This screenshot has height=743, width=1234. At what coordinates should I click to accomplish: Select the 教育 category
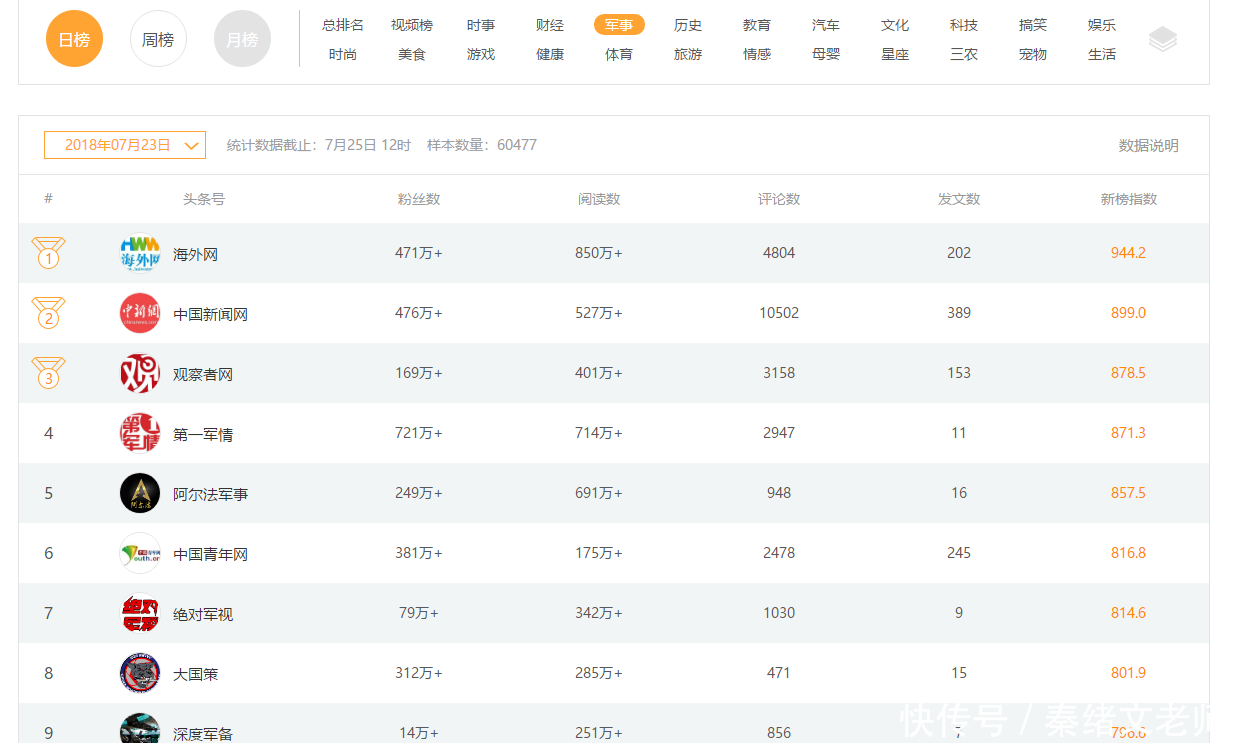pos(757,25)
